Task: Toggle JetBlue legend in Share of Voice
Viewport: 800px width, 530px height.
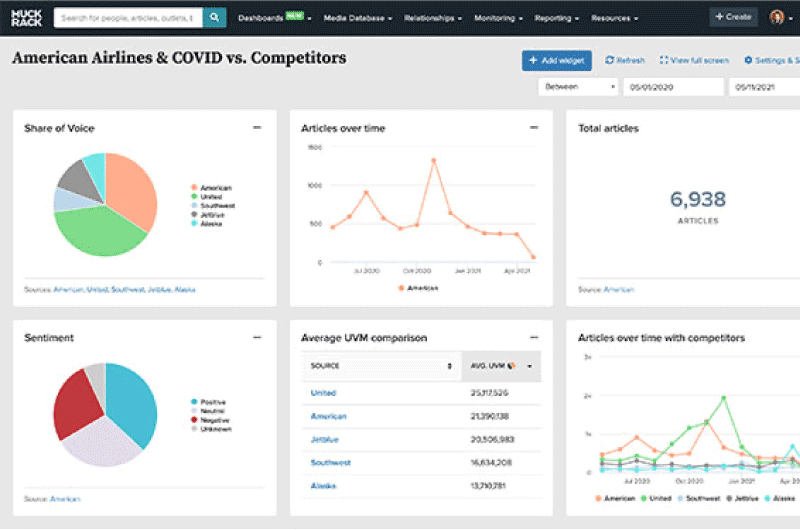Action: 208,215
